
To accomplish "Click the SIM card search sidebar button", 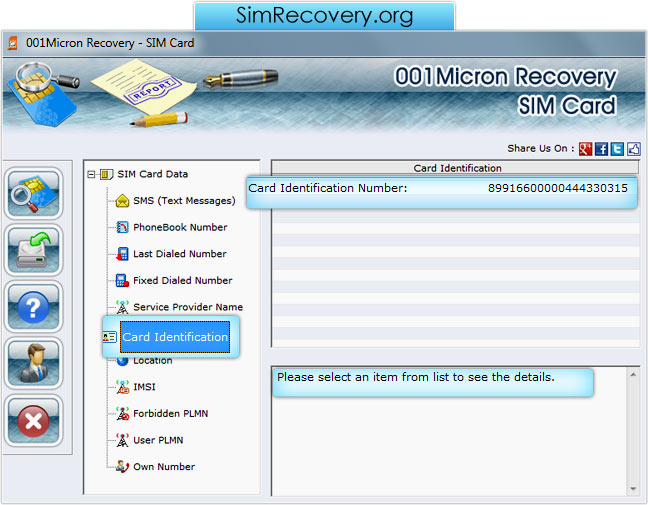I will click(33, 193).
